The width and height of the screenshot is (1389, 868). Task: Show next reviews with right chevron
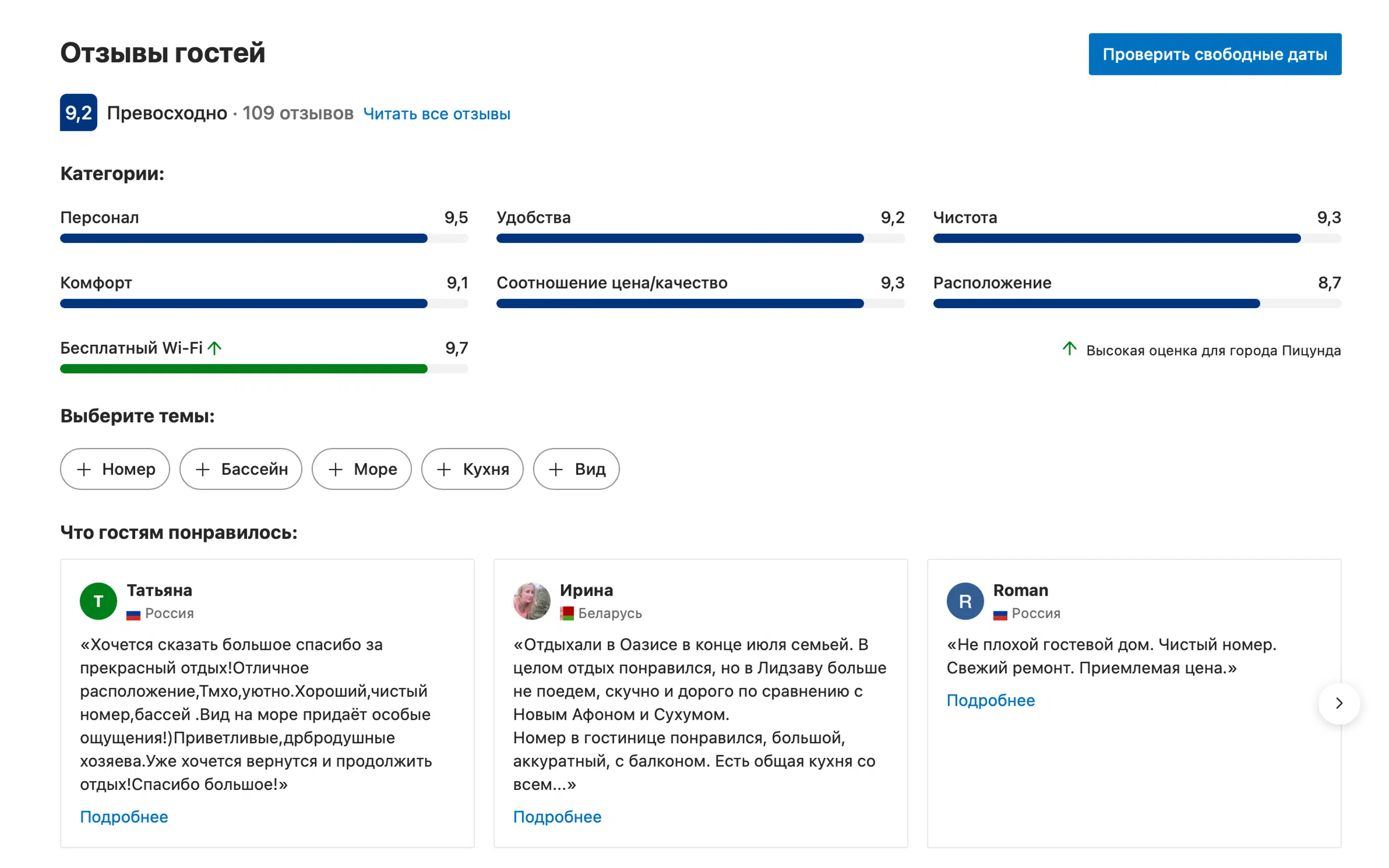coord(1339,703)
